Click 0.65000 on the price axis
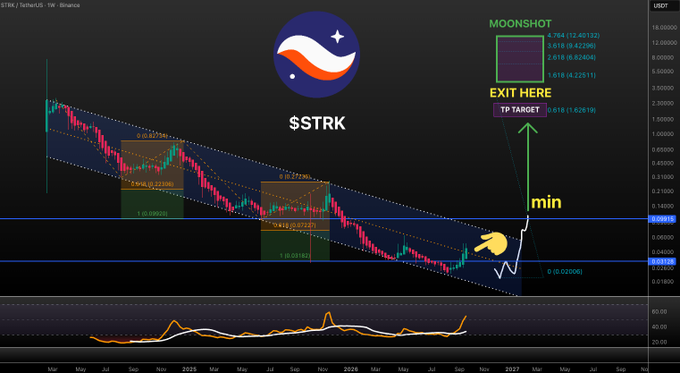Viewport: 680px width, 373px height. pos(664,150)
